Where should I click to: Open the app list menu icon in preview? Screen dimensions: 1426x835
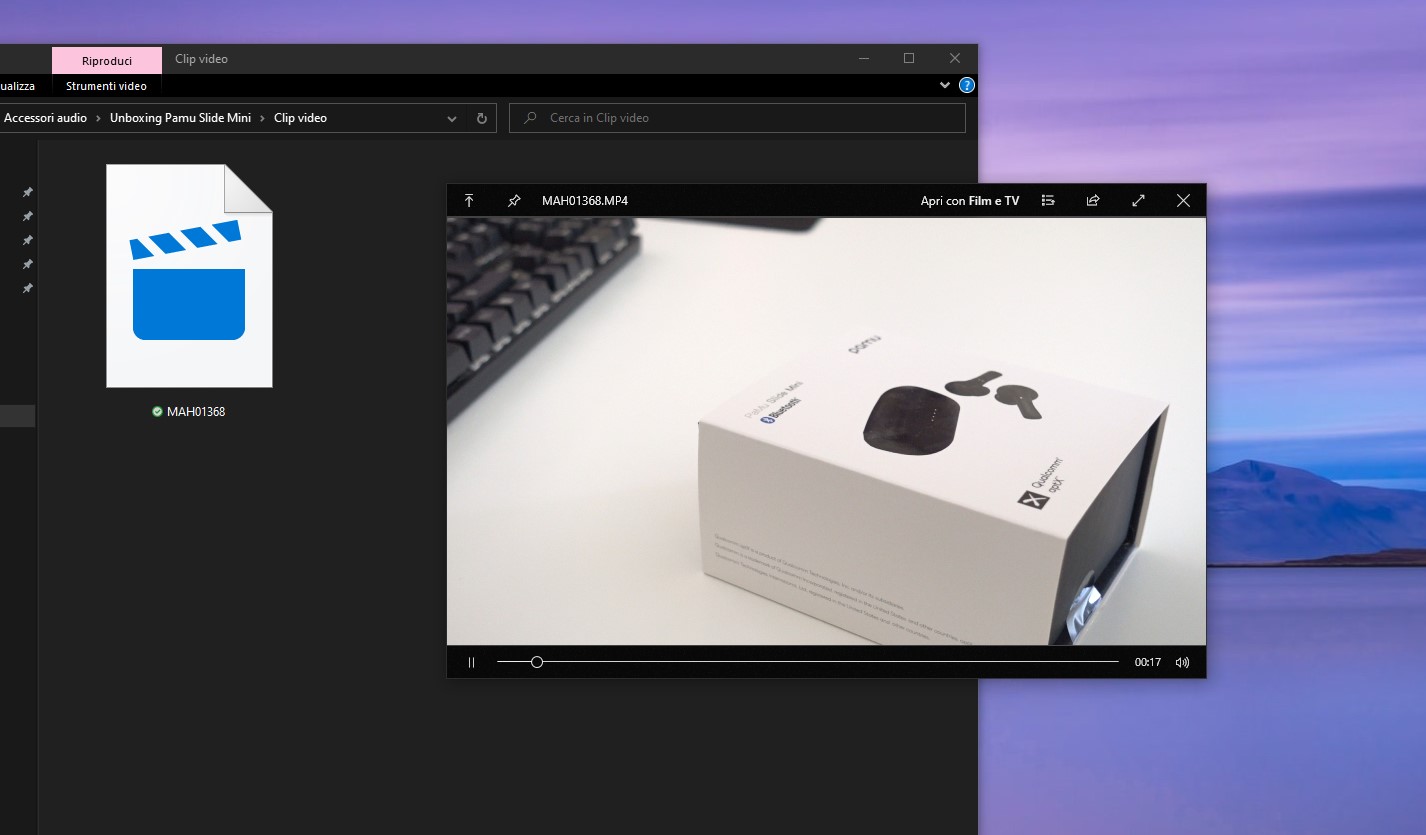click(1048, 200)
